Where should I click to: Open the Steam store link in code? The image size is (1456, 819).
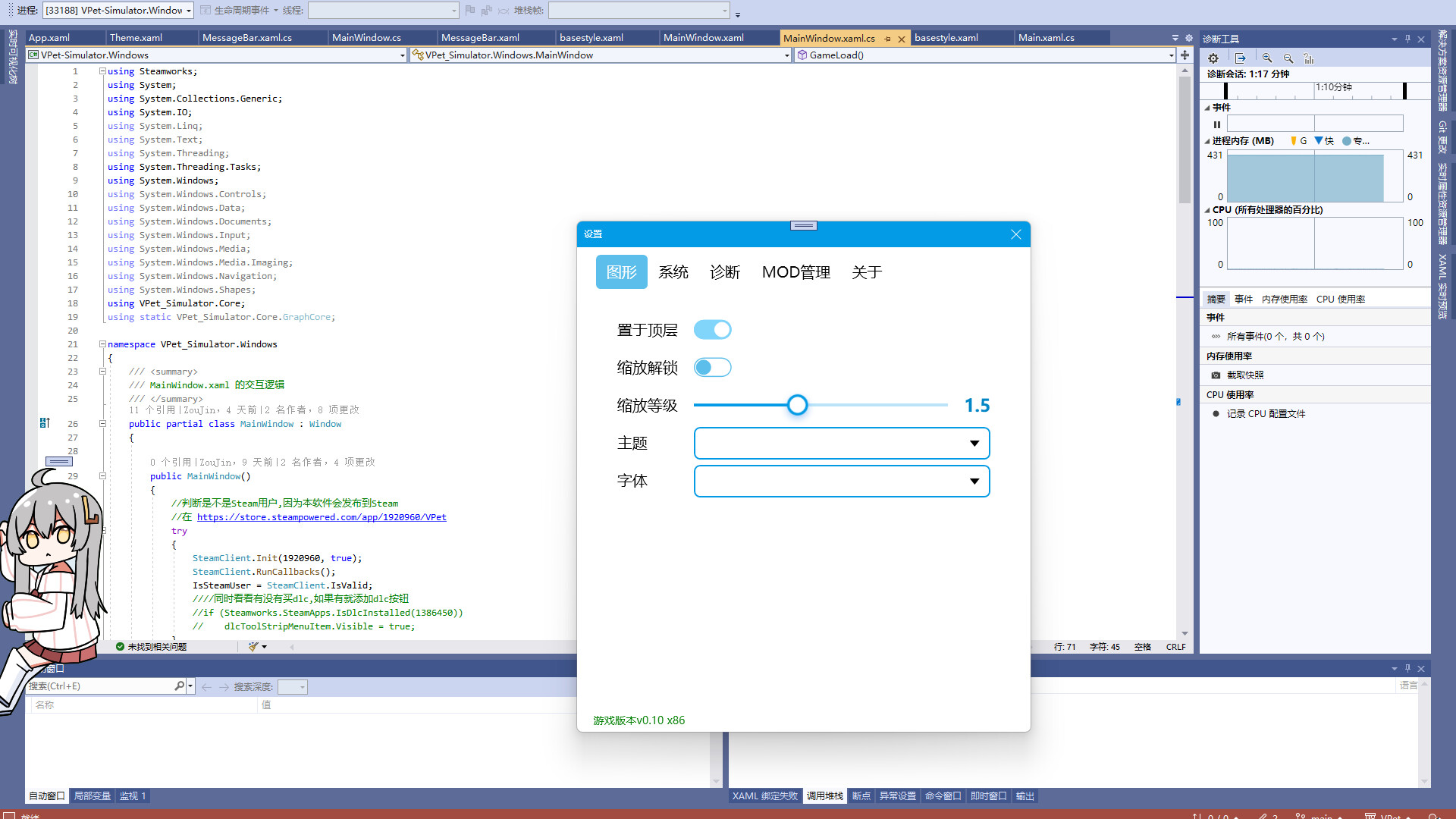point(322,517)
